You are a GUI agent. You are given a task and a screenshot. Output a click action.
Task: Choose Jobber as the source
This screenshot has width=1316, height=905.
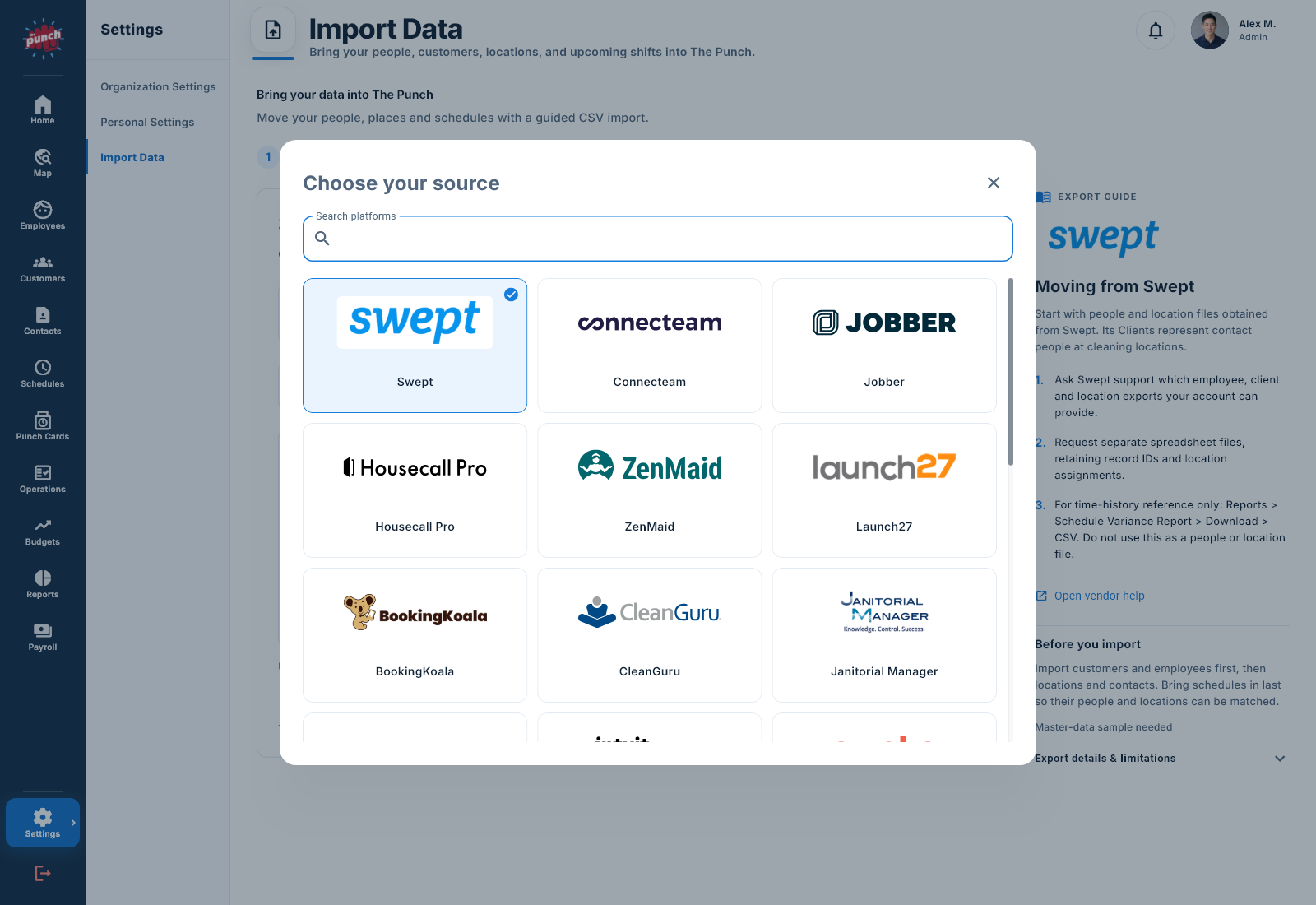pyautogui.click(x=884, y=346)
